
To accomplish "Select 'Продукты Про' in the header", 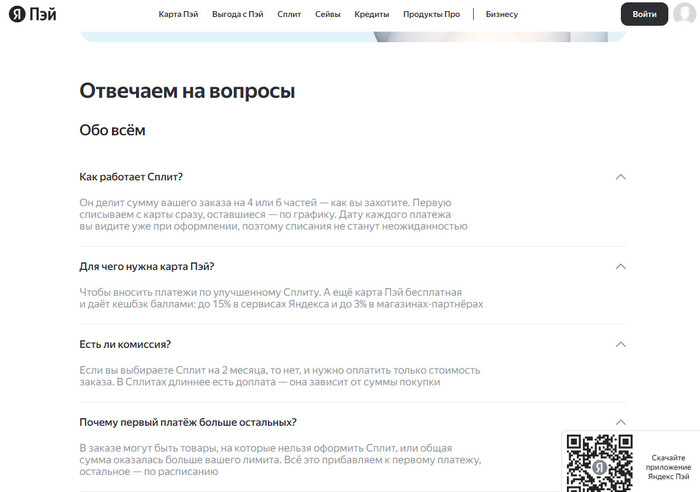I will click(431, 14).
